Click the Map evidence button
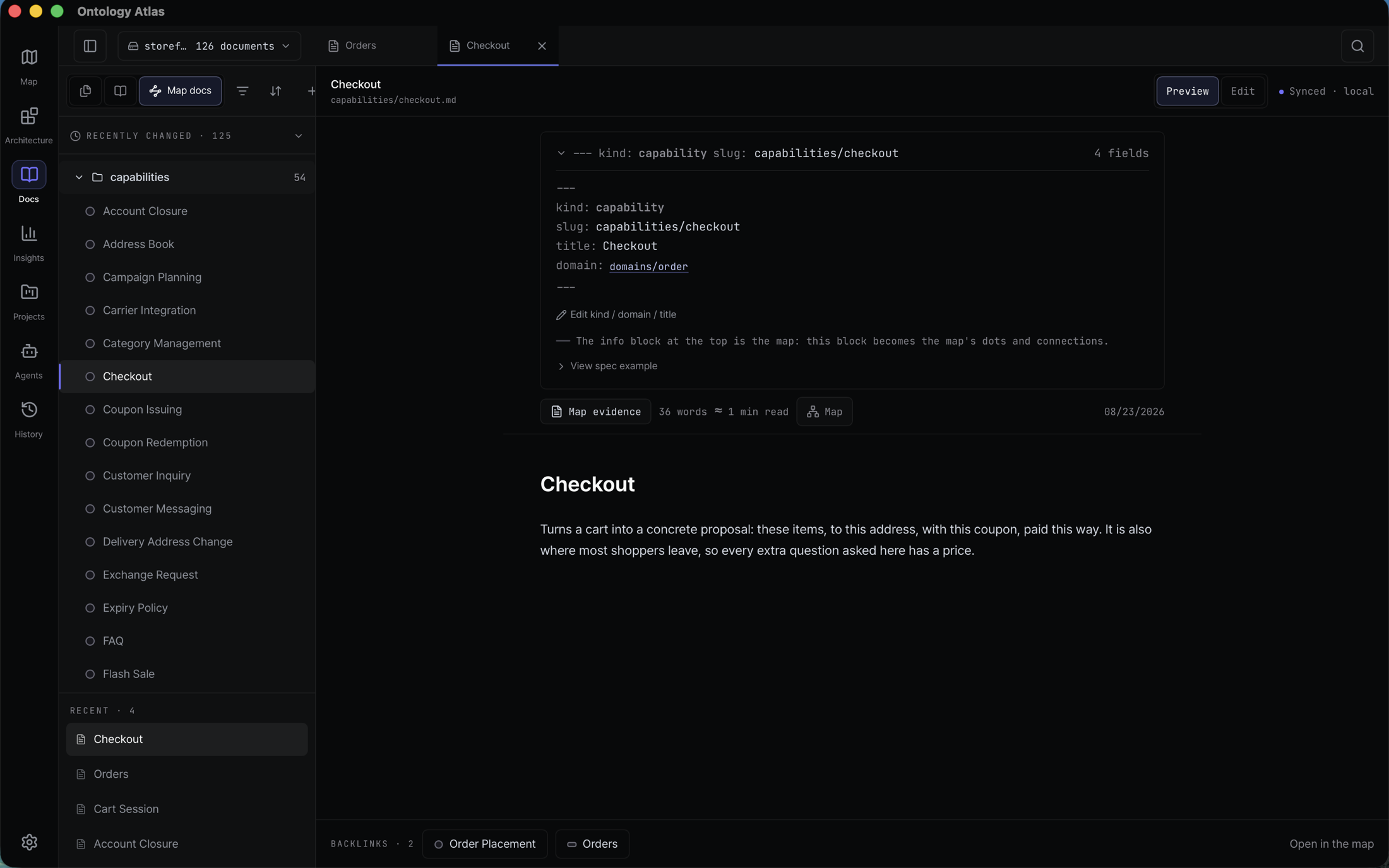The height and width of the screenshot is (868, 1389). pyautogui.click(x=595, y=412)
